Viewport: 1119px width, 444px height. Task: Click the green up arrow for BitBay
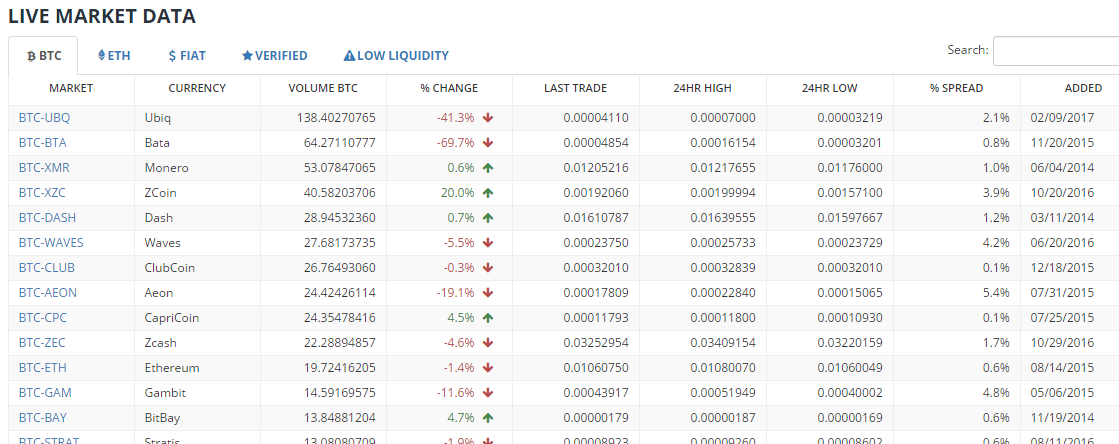(488, 418)
